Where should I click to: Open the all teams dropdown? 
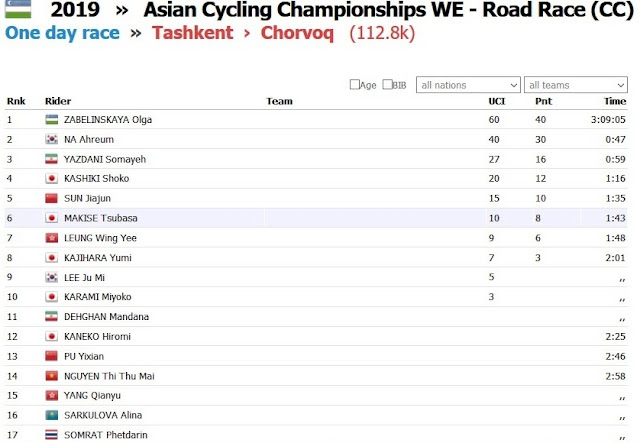click(x=576, y=85)
